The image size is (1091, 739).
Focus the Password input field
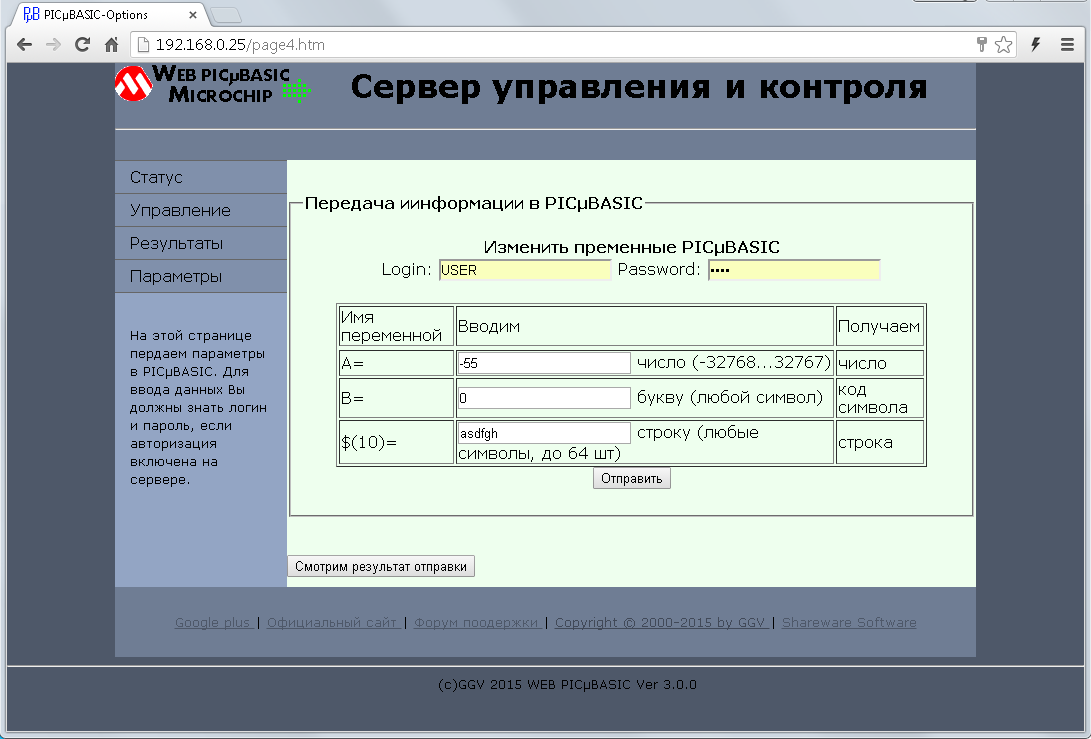pyautogui.click(x=794, y=270)
